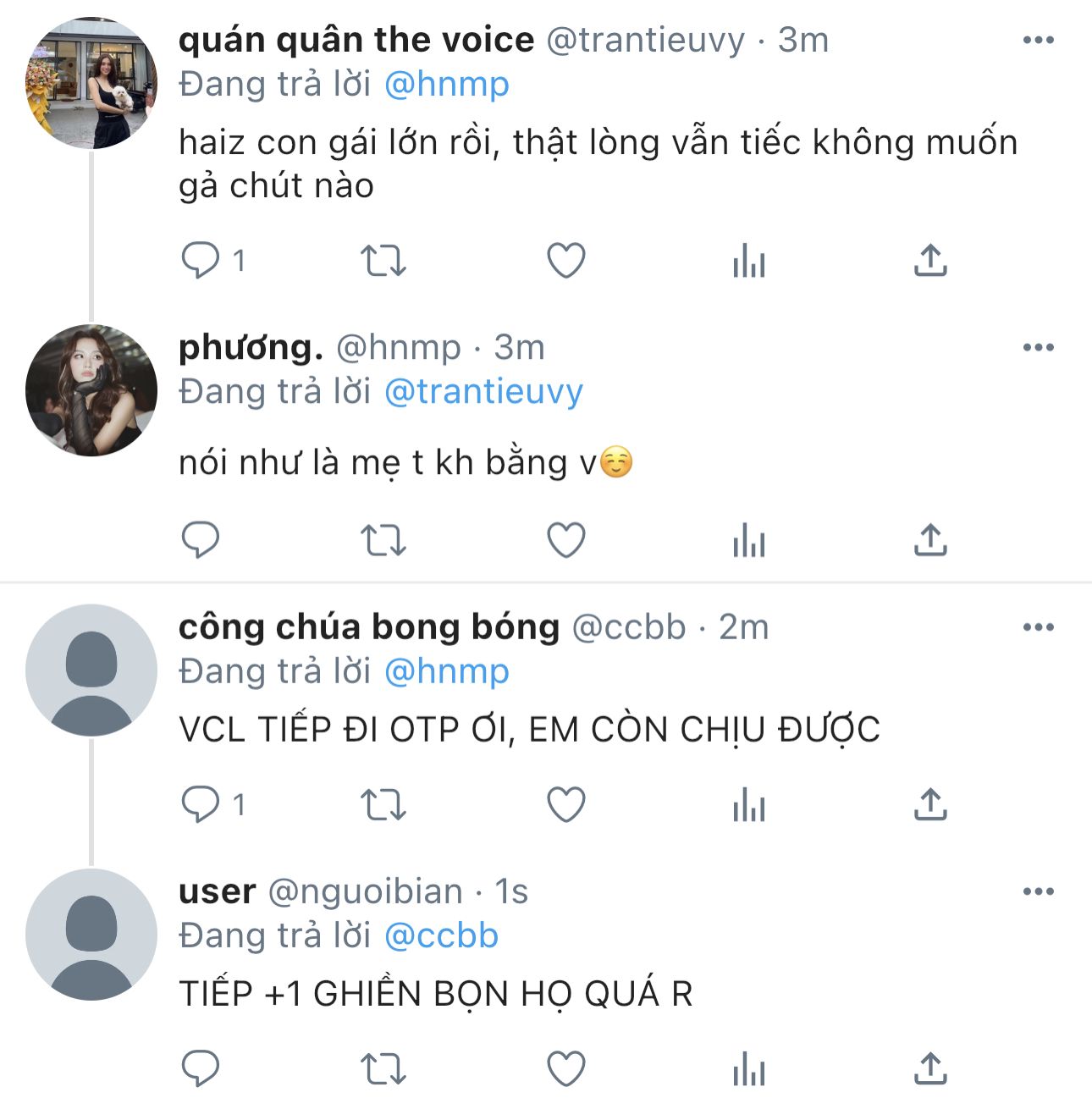Open more options for trantieuvy's tweet
Image resolution: width=1092 pixels, height=1109 pixels.
coord(1038,40)
